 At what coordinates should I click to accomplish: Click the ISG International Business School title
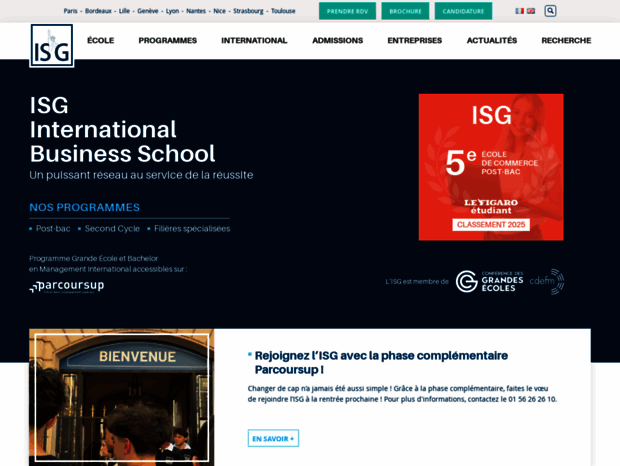(x=123, y=129)
